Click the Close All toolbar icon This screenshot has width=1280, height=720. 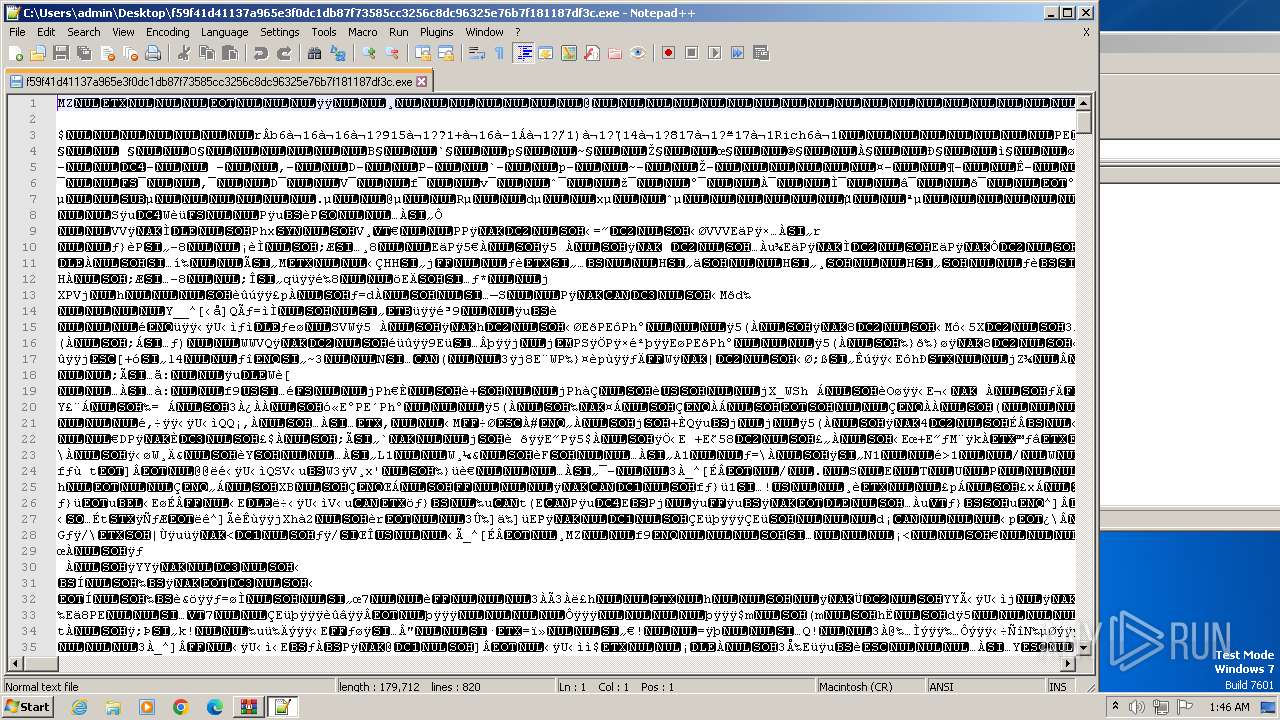130,53
